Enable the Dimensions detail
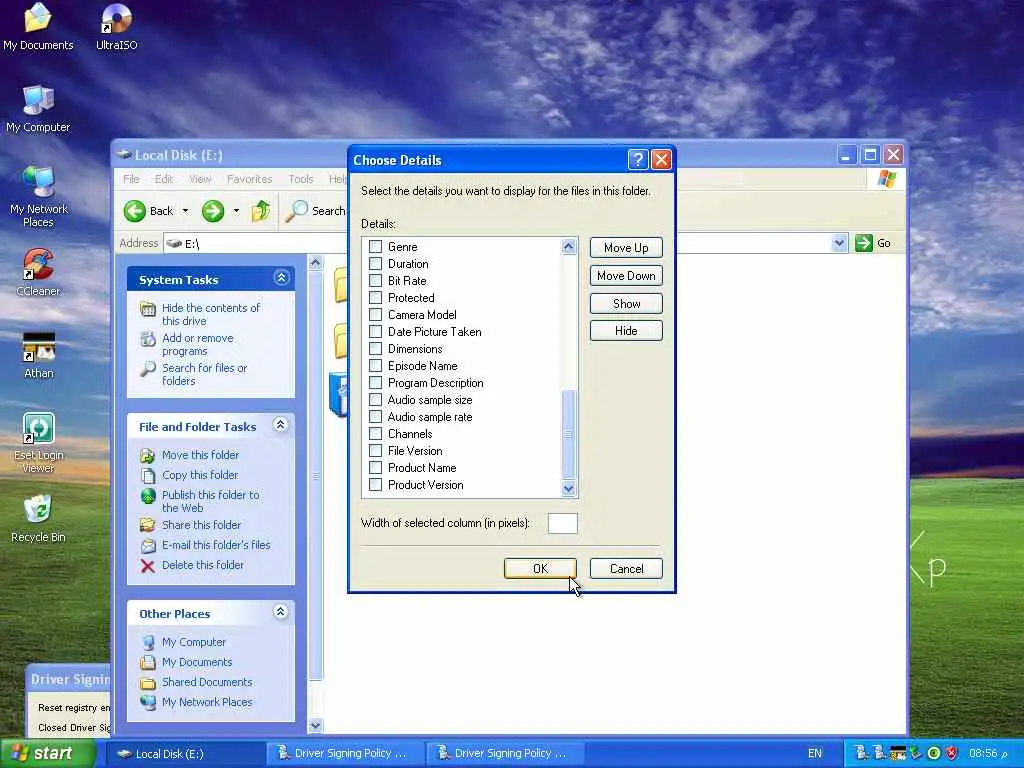 tap(376, 349)
